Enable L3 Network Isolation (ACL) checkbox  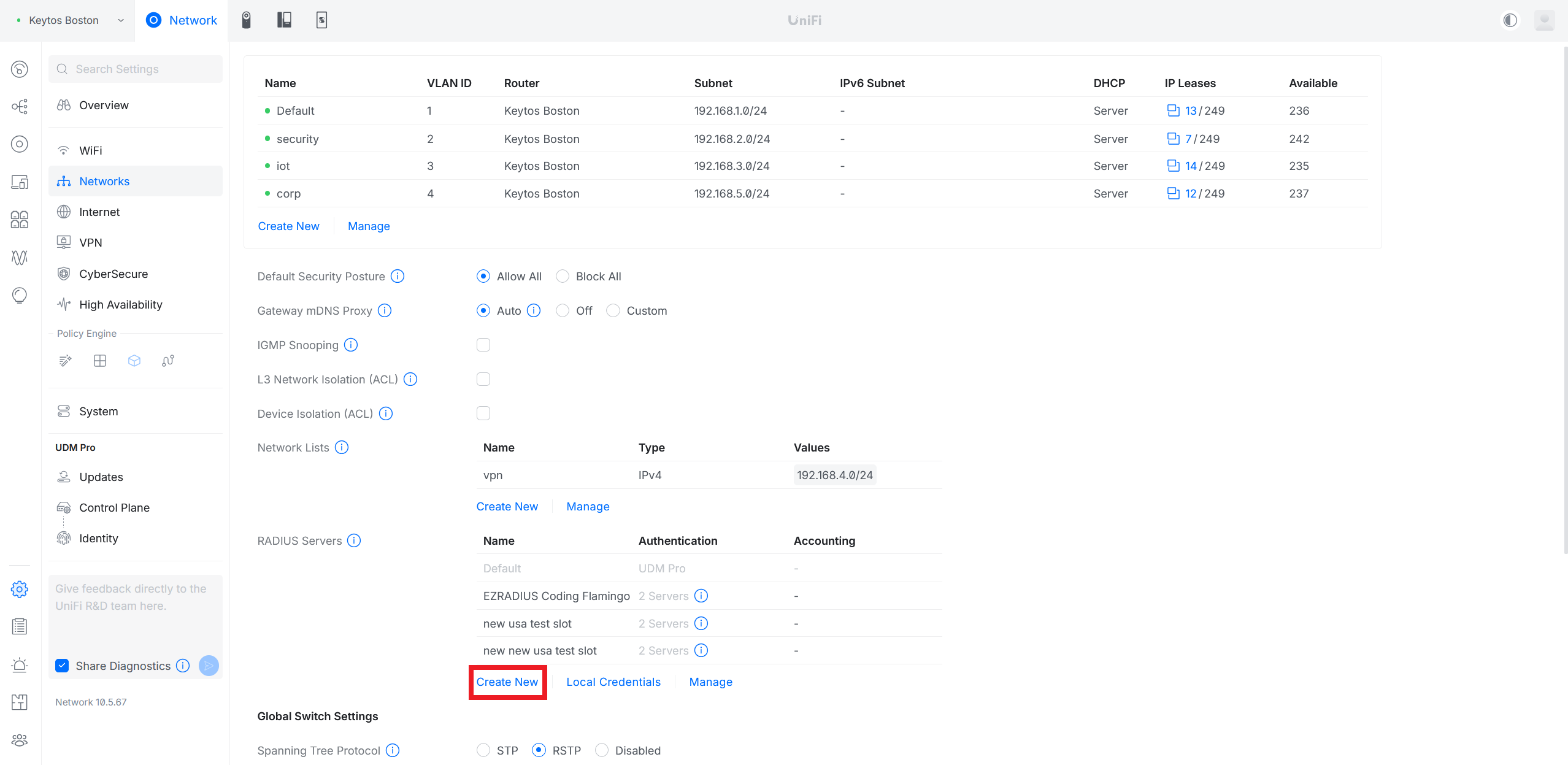point(483,379)
